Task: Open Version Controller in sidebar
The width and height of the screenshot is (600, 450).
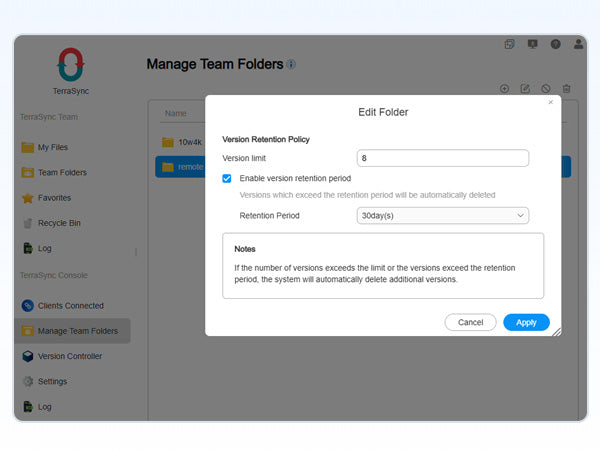Action: (x=69, y=356)
